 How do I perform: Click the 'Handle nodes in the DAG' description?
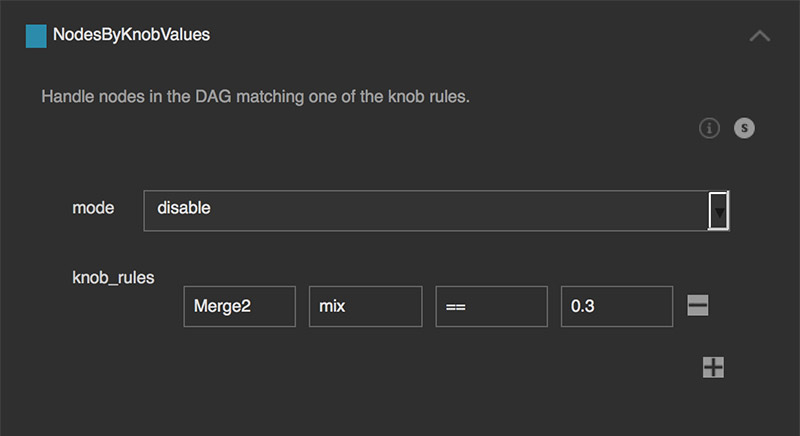click(x=255, y=98)
